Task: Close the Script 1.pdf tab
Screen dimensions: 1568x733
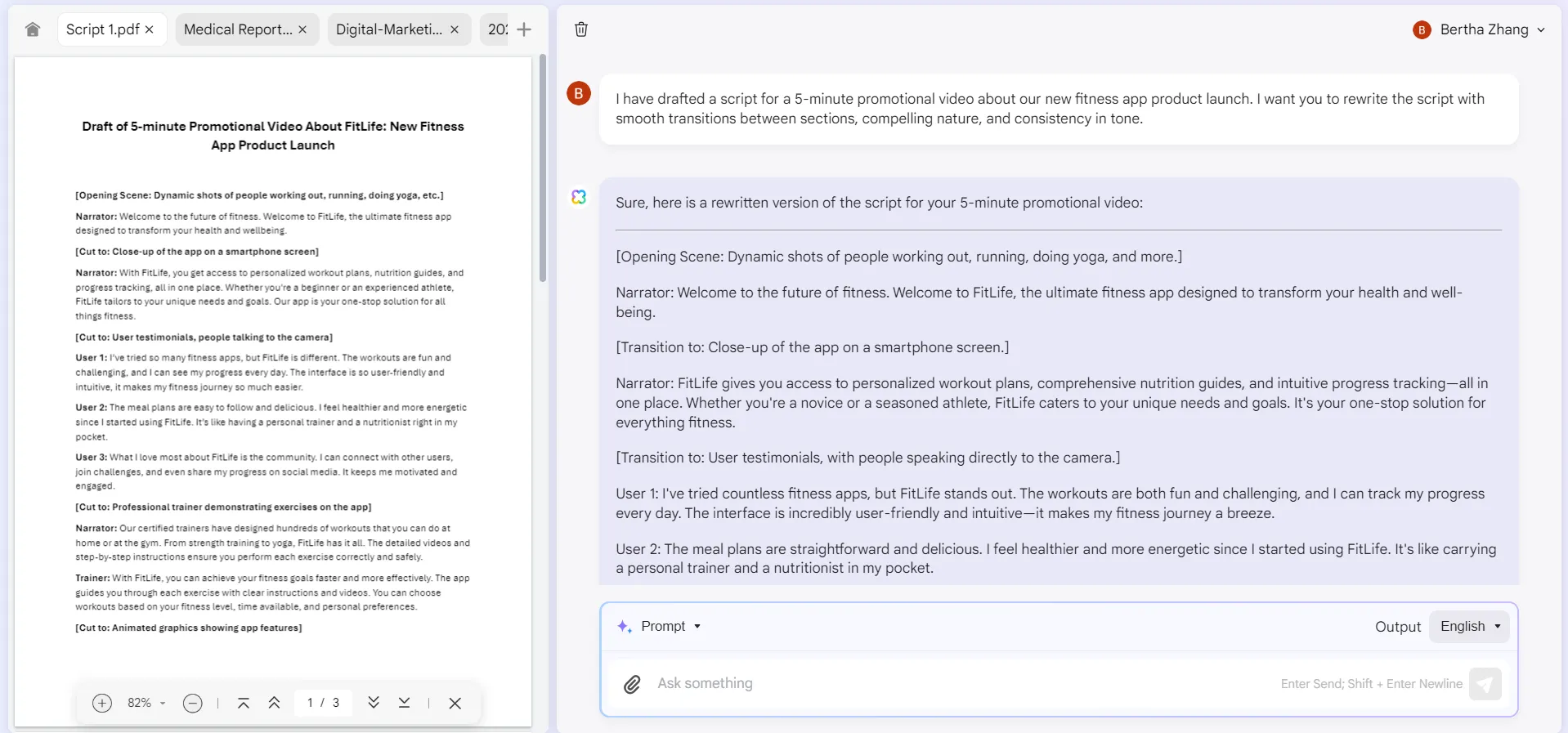Action: (150, 29)
